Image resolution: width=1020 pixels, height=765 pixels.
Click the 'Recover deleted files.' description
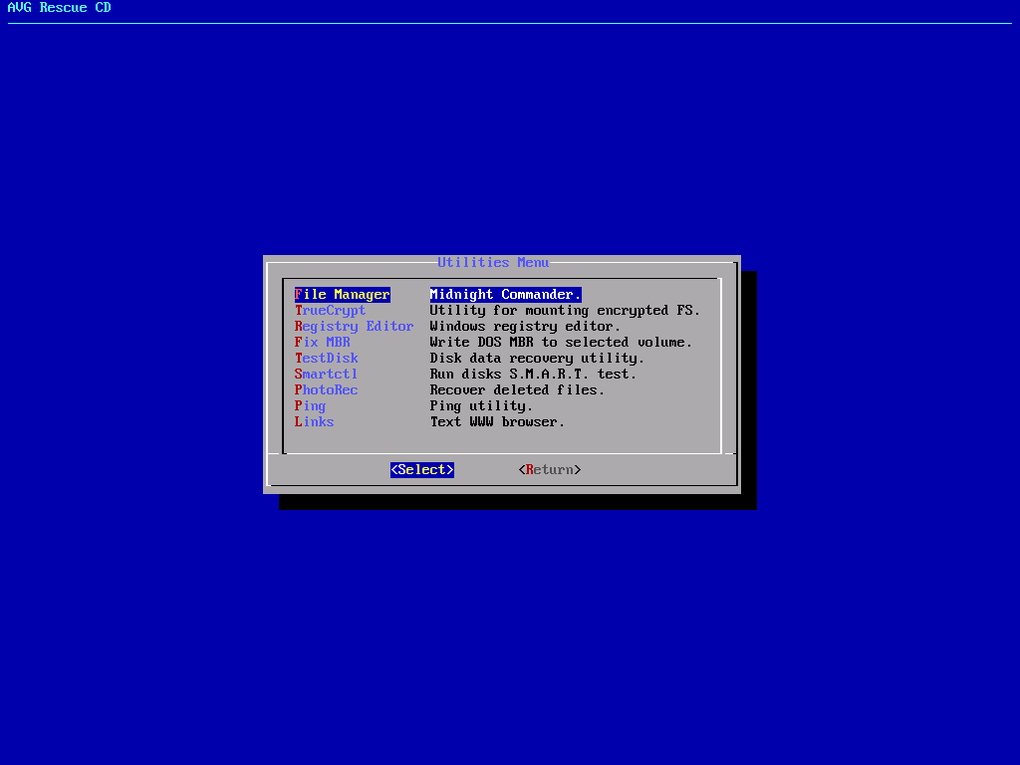[517, 390]
